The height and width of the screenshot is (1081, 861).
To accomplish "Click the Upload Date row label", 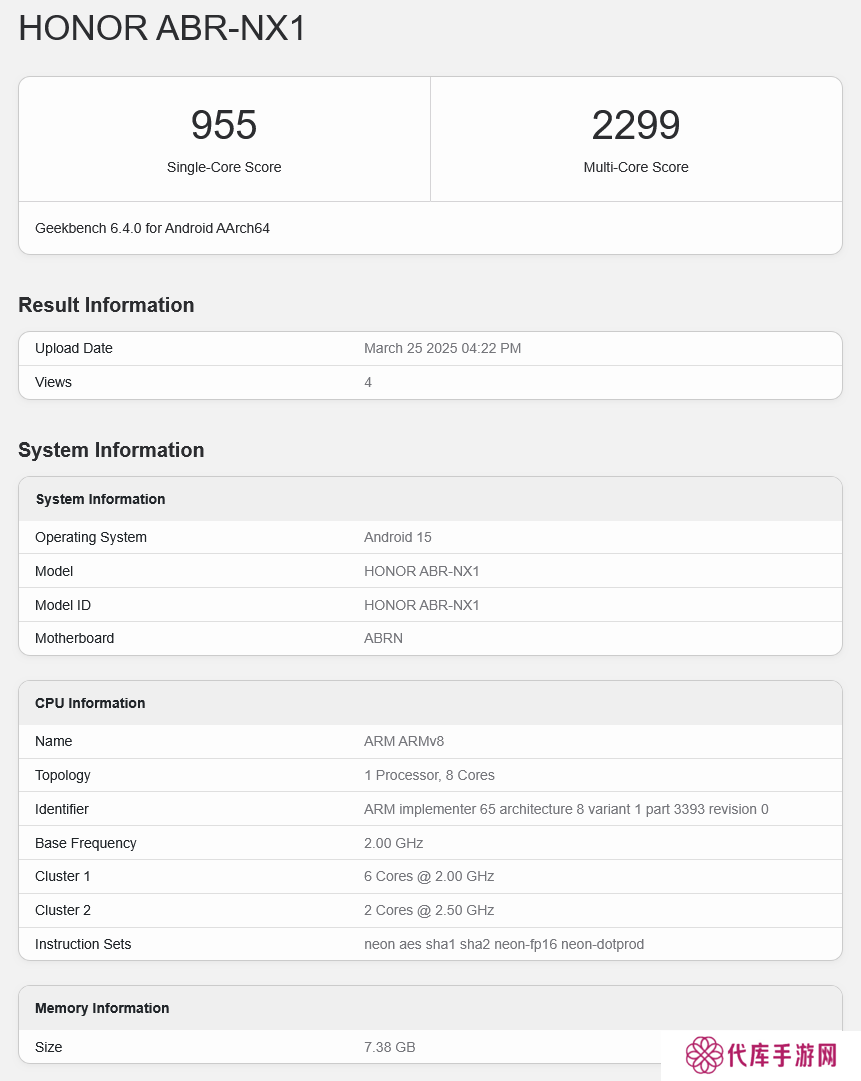I will point(74,348).
